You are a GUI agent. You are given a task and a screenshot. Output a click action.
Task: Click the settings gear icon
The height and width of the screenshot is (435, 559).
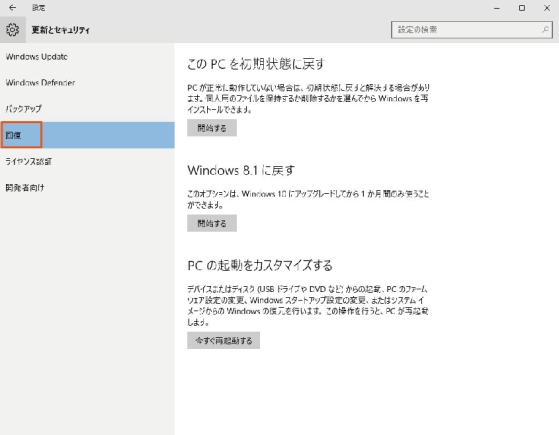click(12, 30)
